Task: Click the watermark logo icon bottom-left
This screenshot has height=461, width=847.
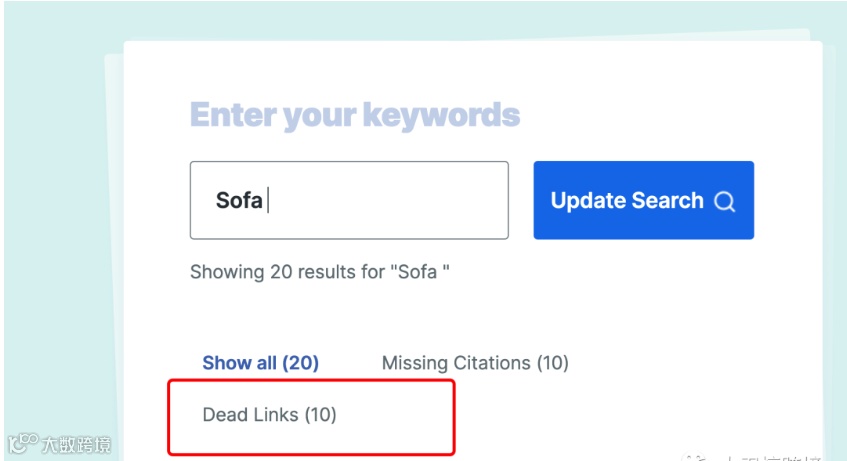Action: [x=20, y=443]
